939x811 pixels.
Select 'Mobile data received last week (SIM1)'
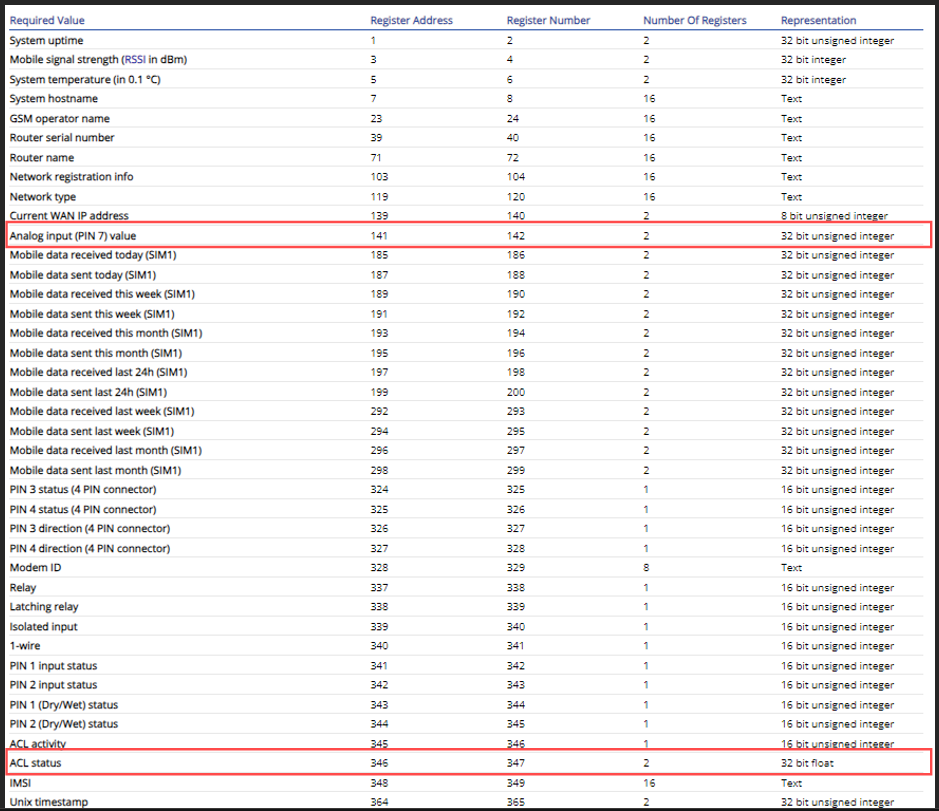[x=102, y=411]
